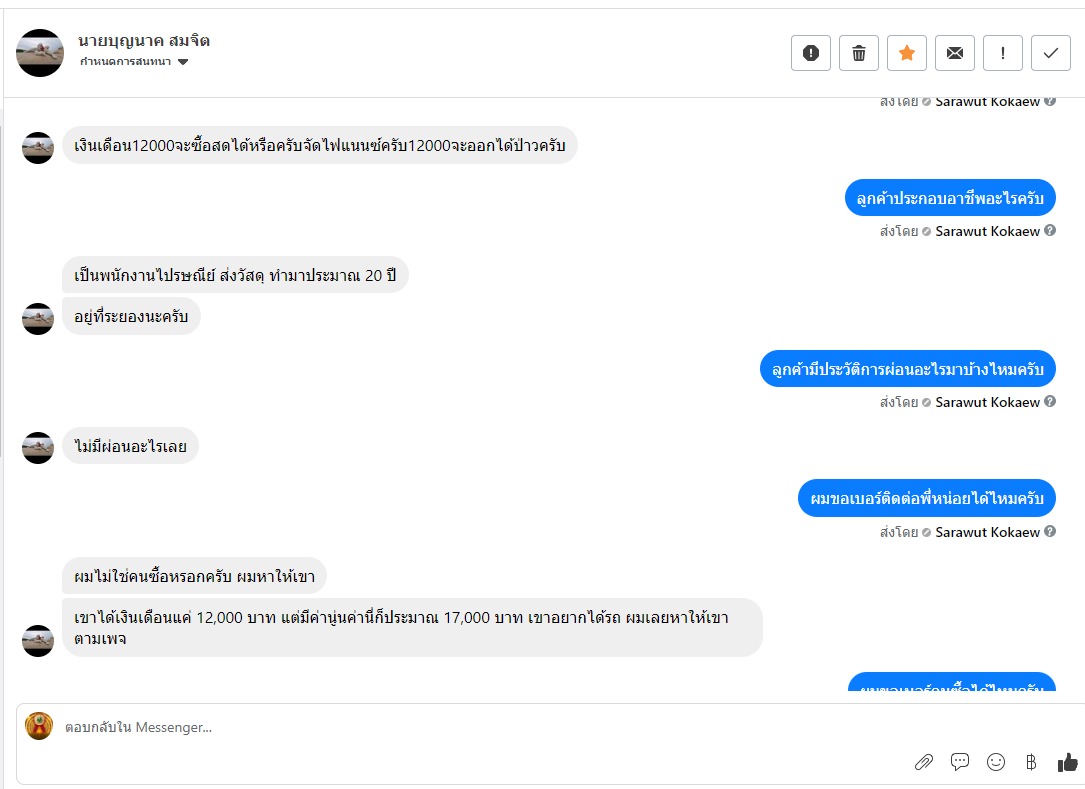Click the exclamation mark priority icon
The width and height of the screenshot is (1085, 789).
[x=1003, y=53]
